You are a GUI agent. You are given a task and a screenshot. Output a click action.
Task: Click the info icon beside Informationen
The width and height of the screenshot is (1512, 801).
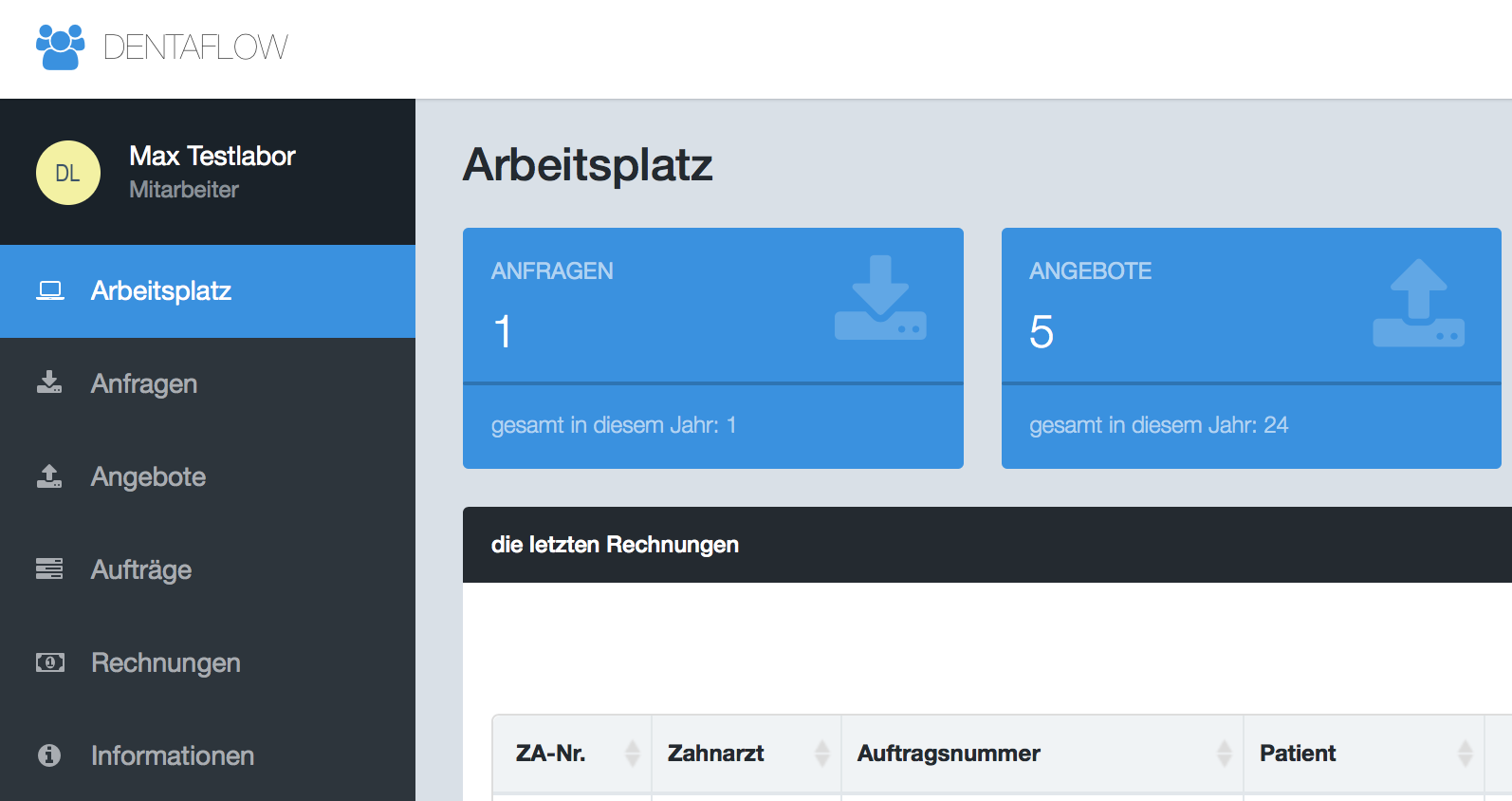pos(49,754)
